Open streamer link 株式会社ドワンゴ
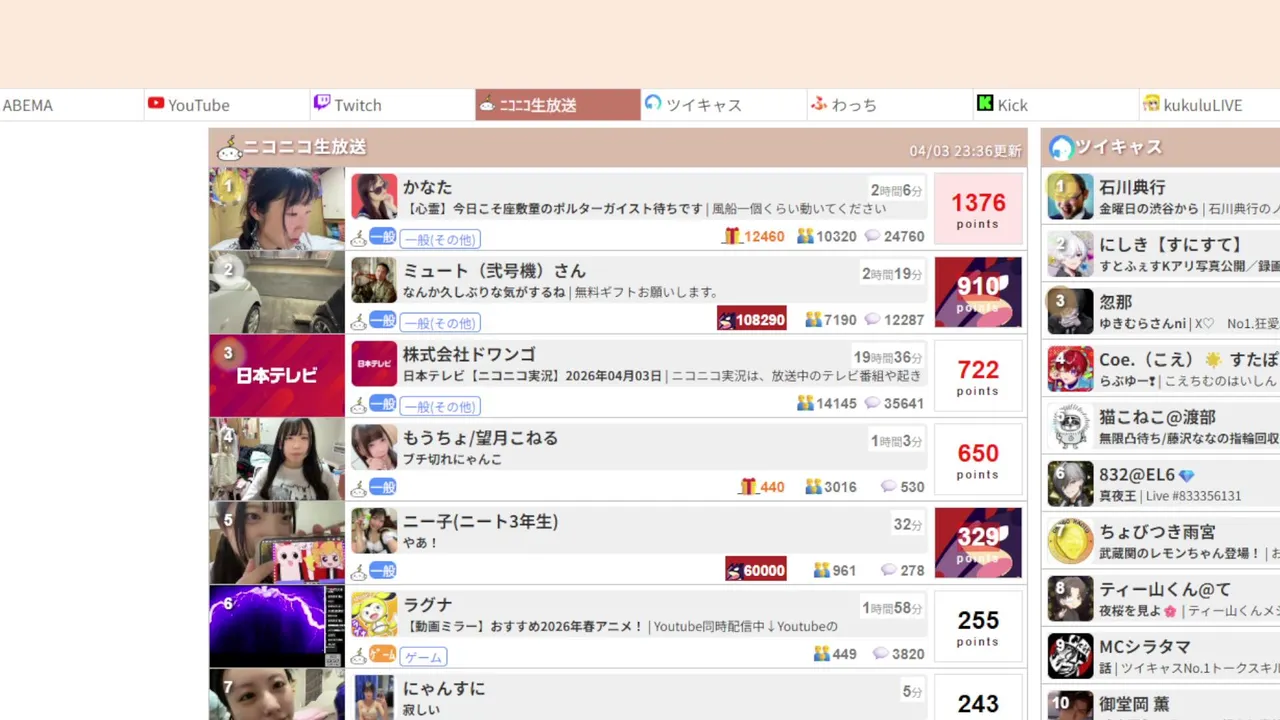Viewport: 1280px width, 720px height. click(469, 354)
